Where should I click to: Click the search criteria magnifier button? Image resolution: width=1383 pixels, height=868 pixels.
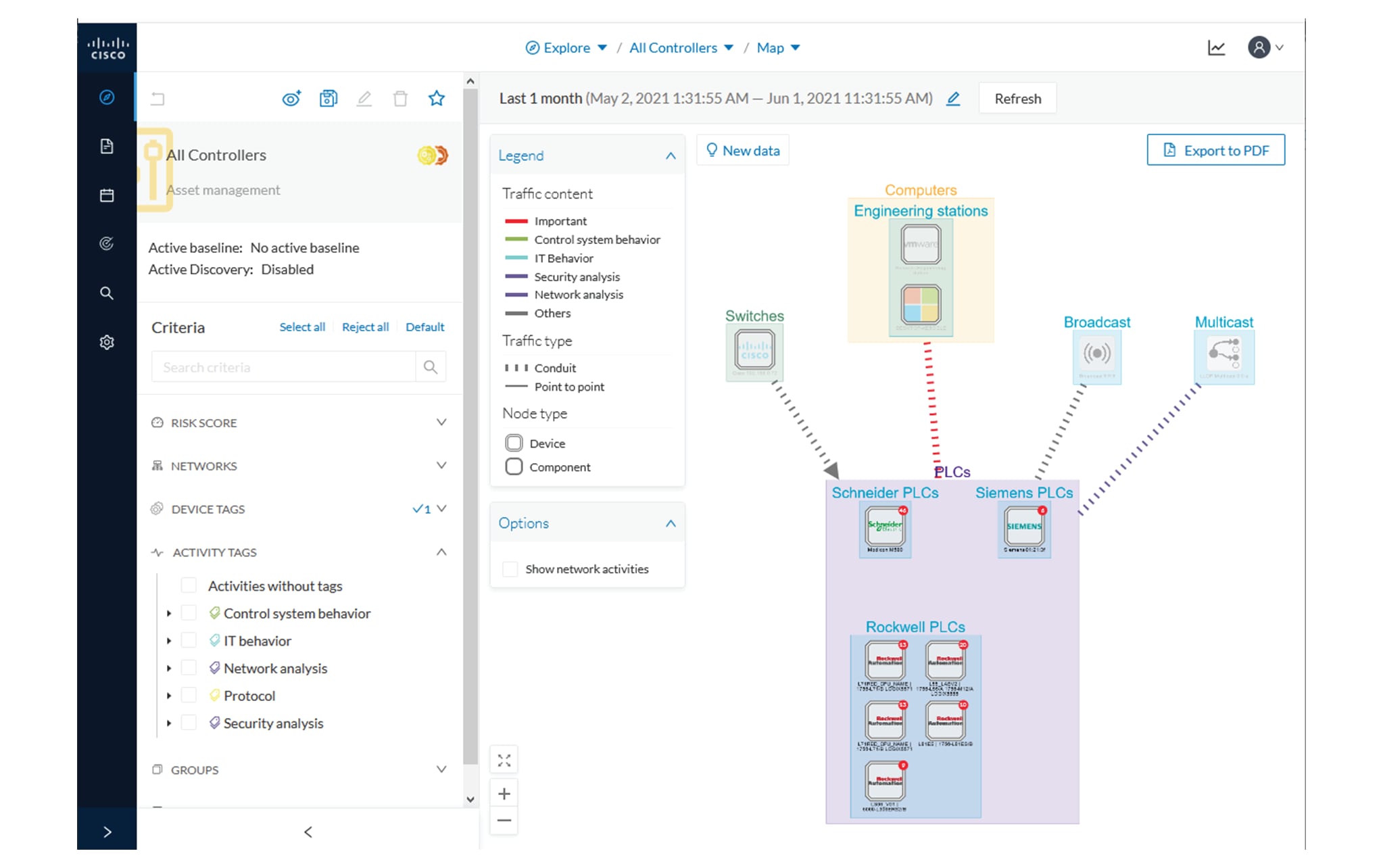(431, 367)
